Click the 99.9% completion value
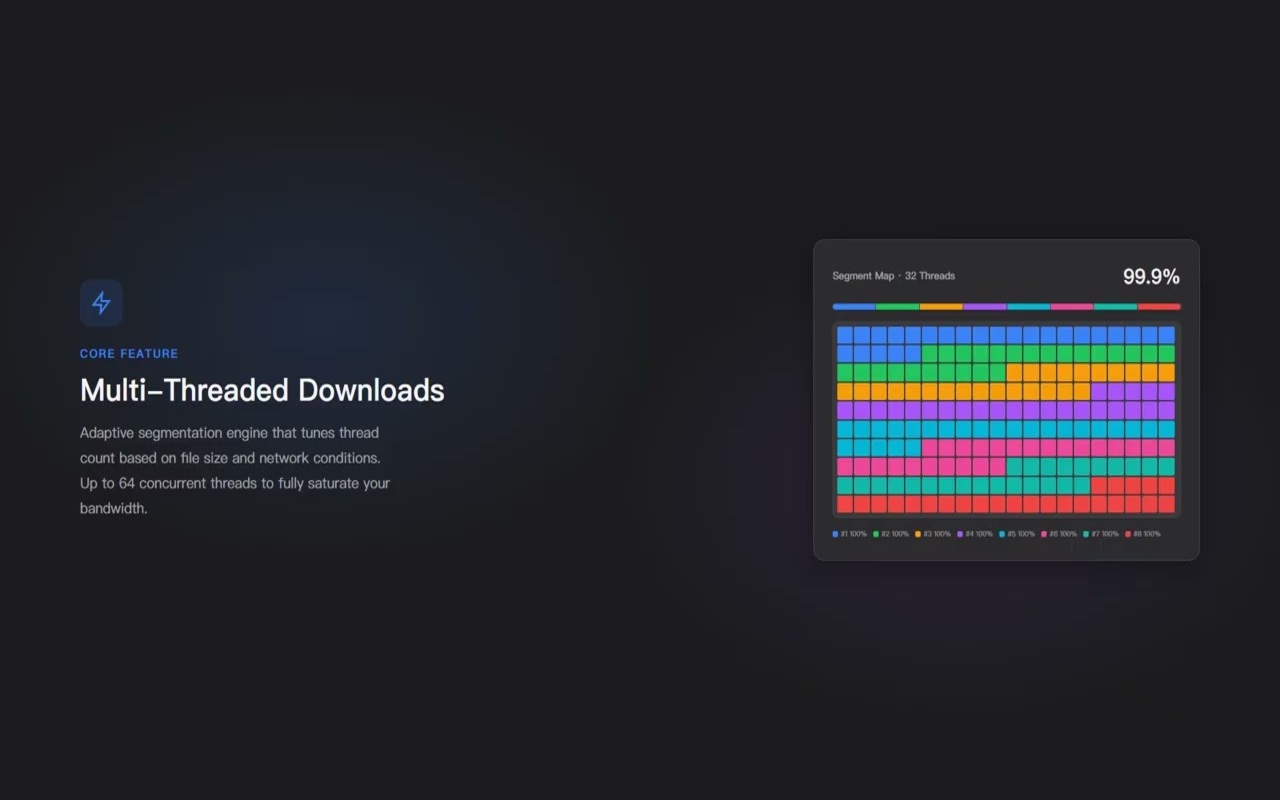1280x800 pixels. tap(1151, 277)
